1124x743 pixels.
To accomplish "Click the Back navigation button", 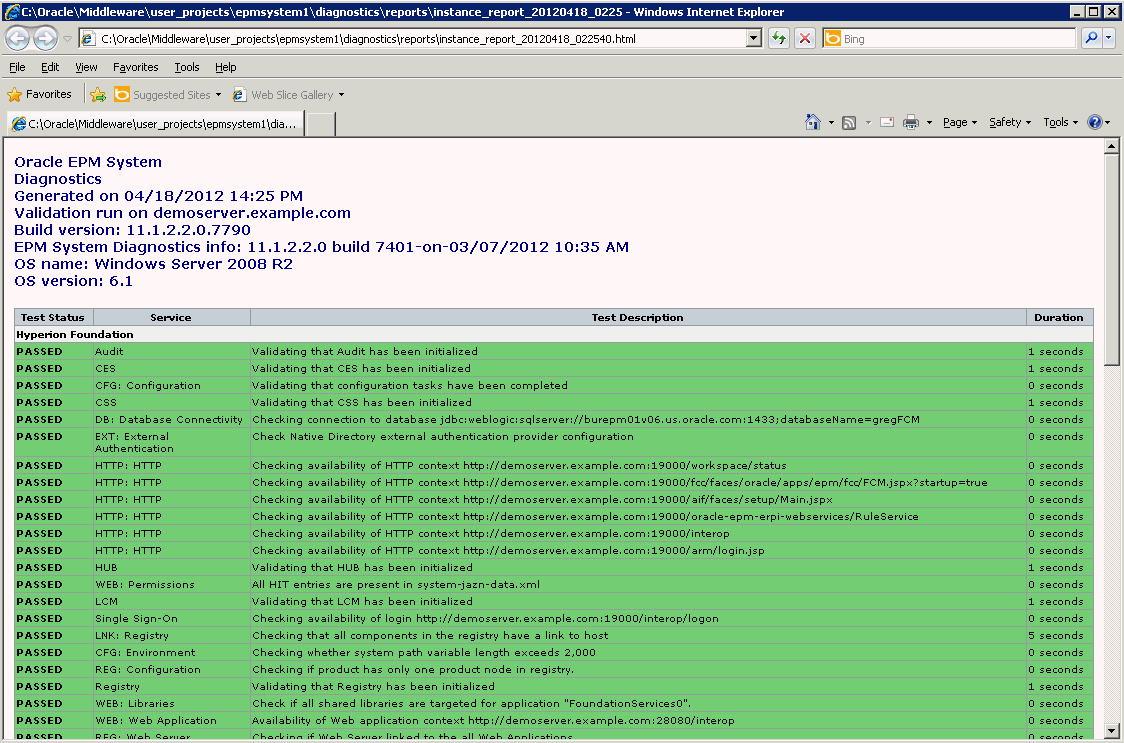I will (18, 38).
